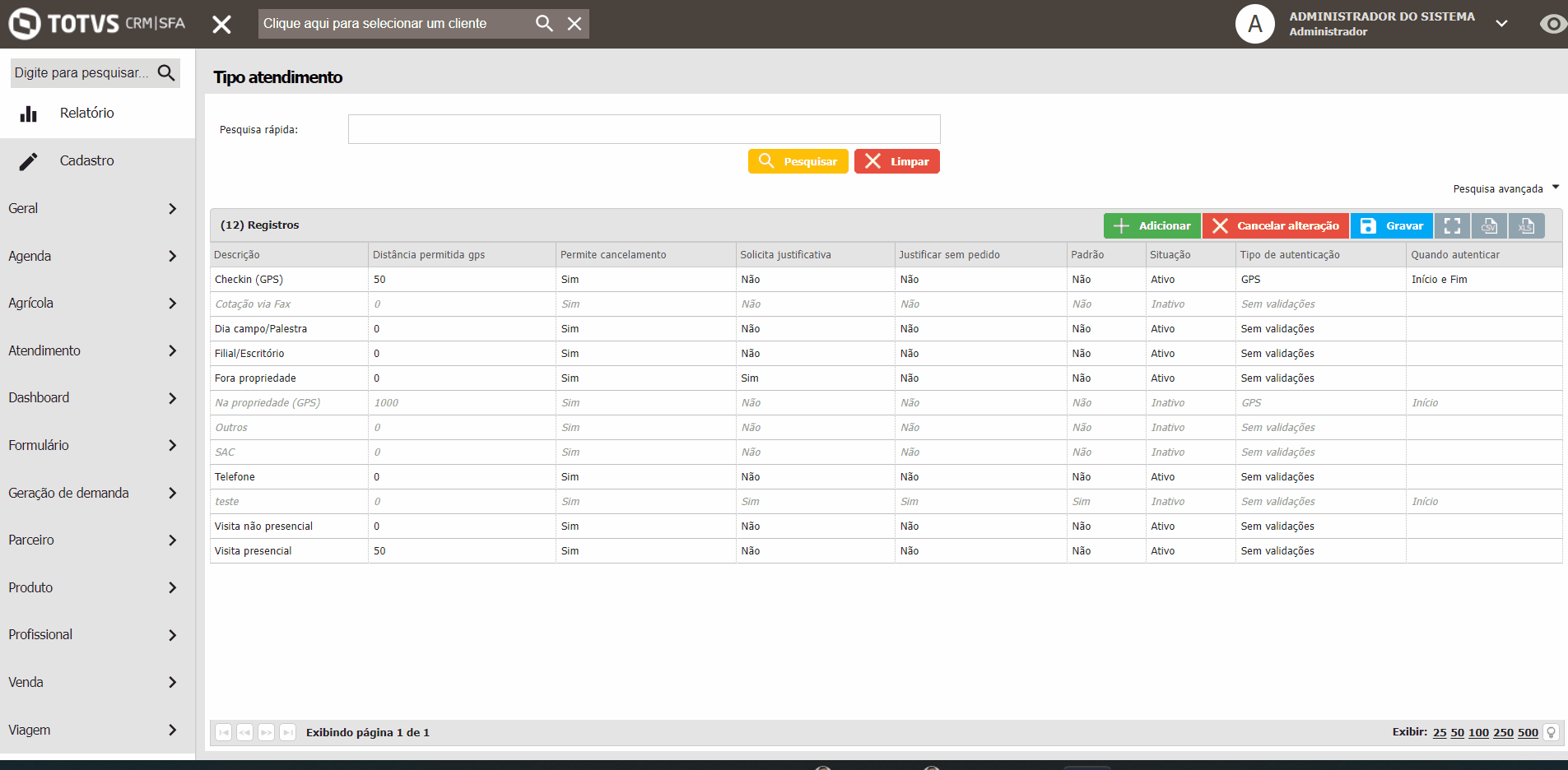Show 250 records per page

click(1503, 732)
